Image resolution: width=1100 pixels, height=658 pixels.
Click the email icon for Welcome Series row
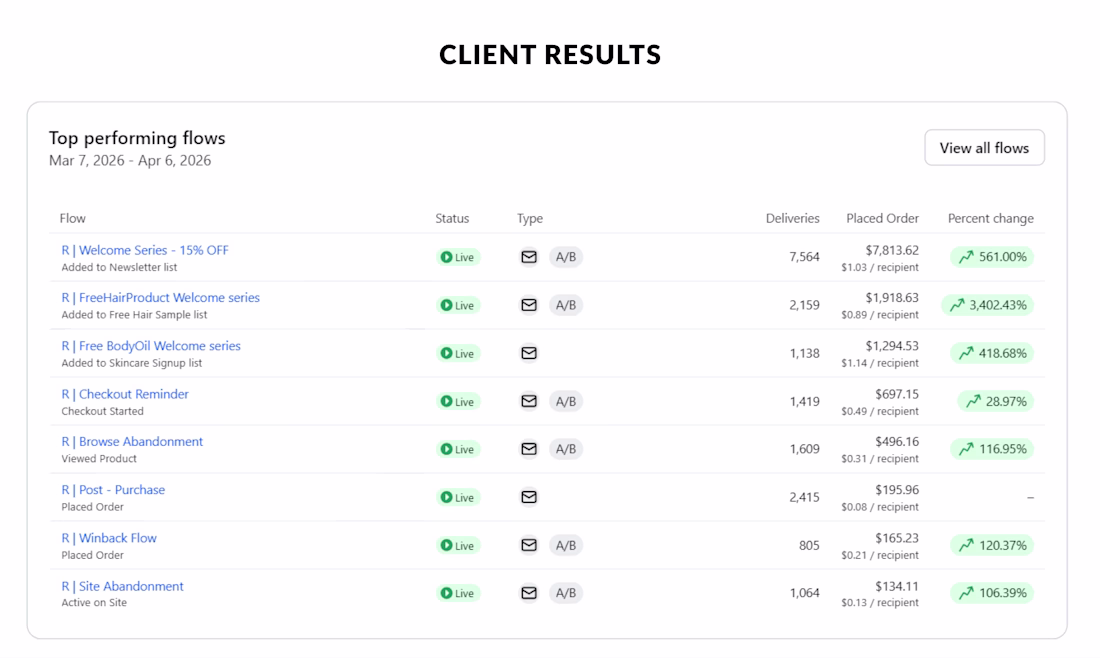[529, 257]
